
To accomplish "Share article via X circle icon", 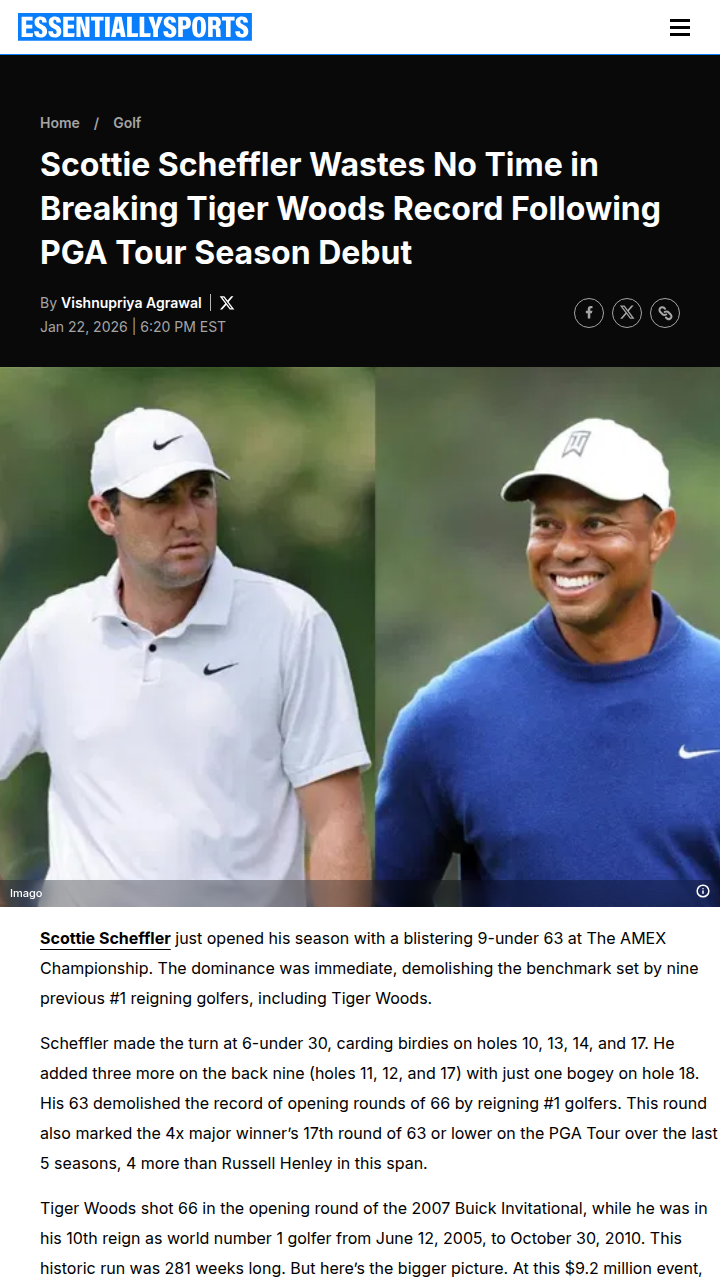I will click(627, 313).
